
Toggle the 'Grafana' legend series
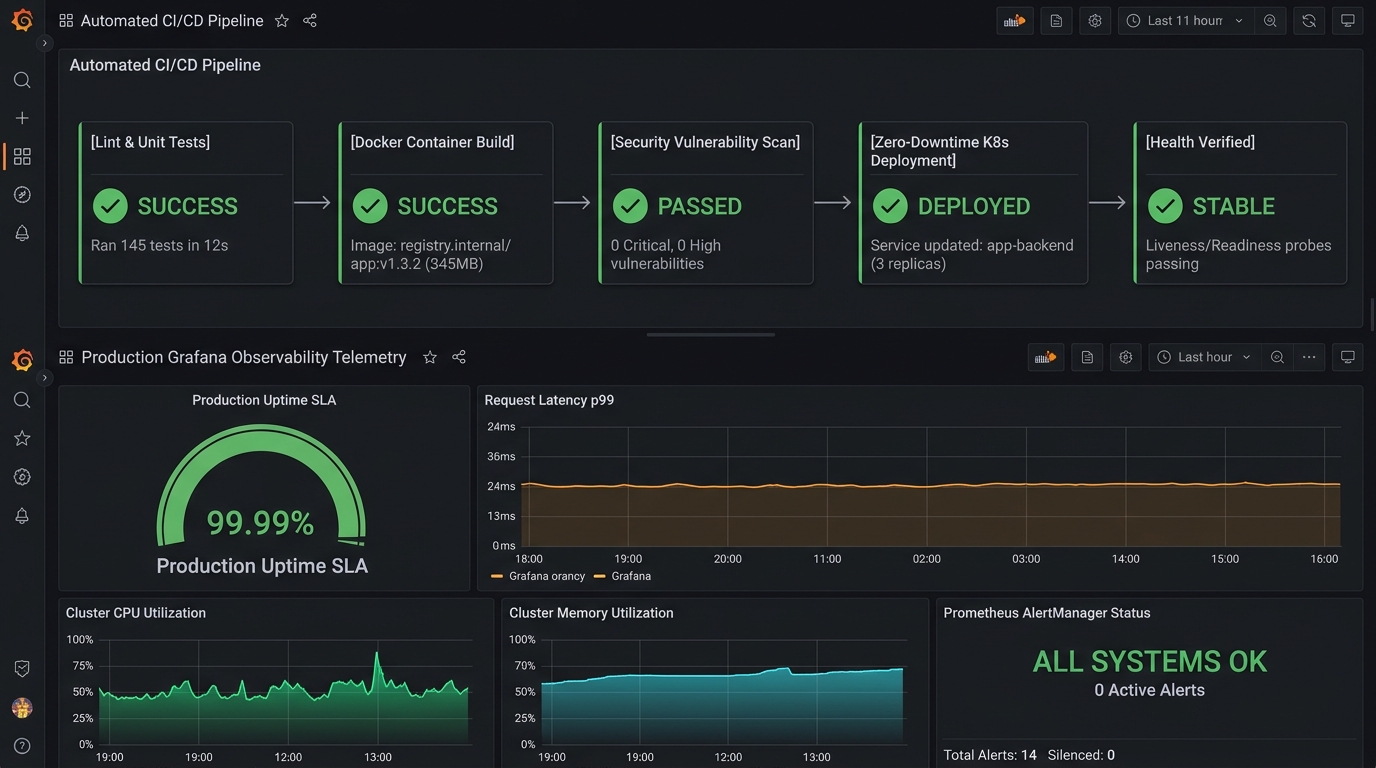(622, 576)
